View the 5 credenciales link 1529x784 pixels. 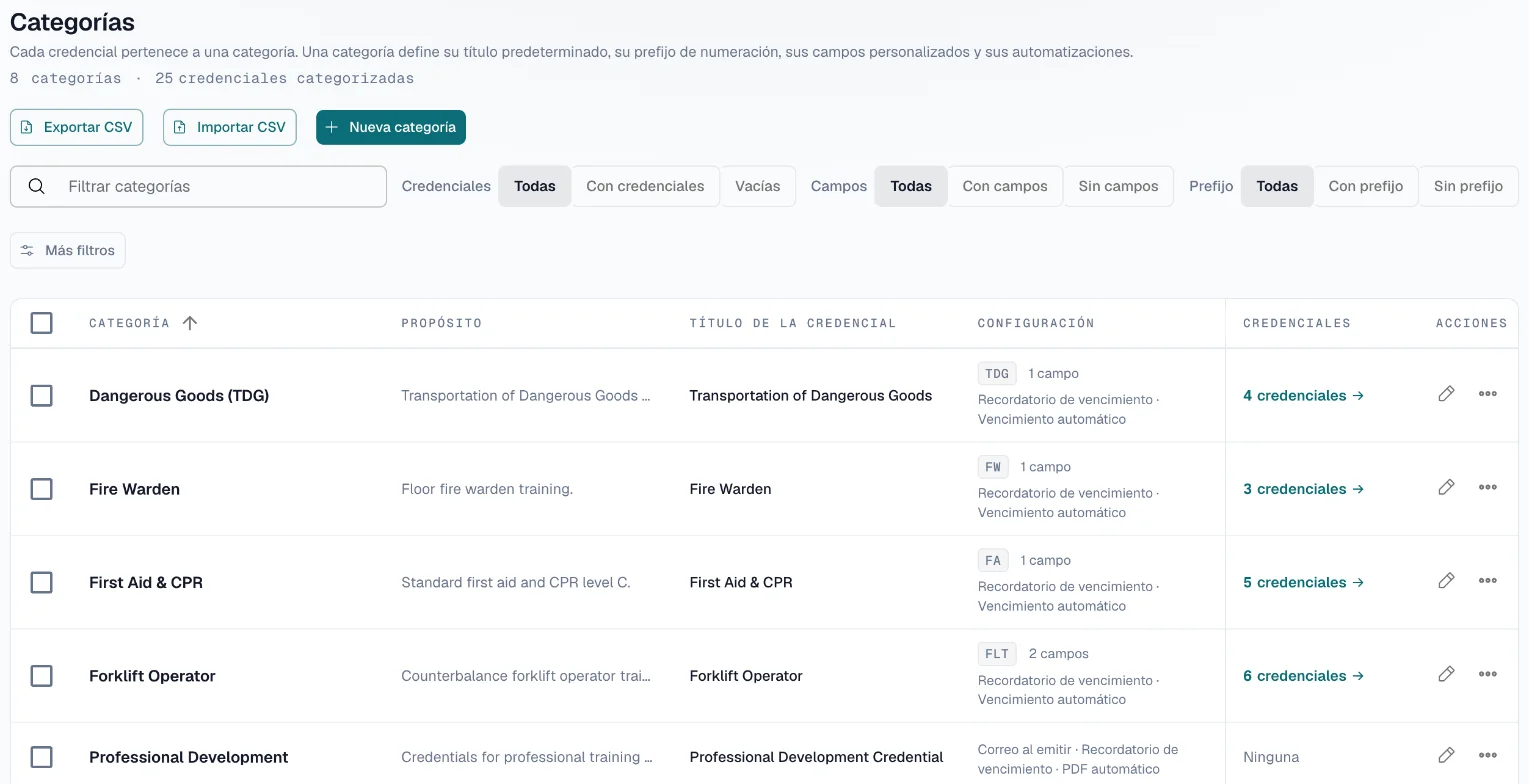pyautogui.click(x=1303, y=582)
